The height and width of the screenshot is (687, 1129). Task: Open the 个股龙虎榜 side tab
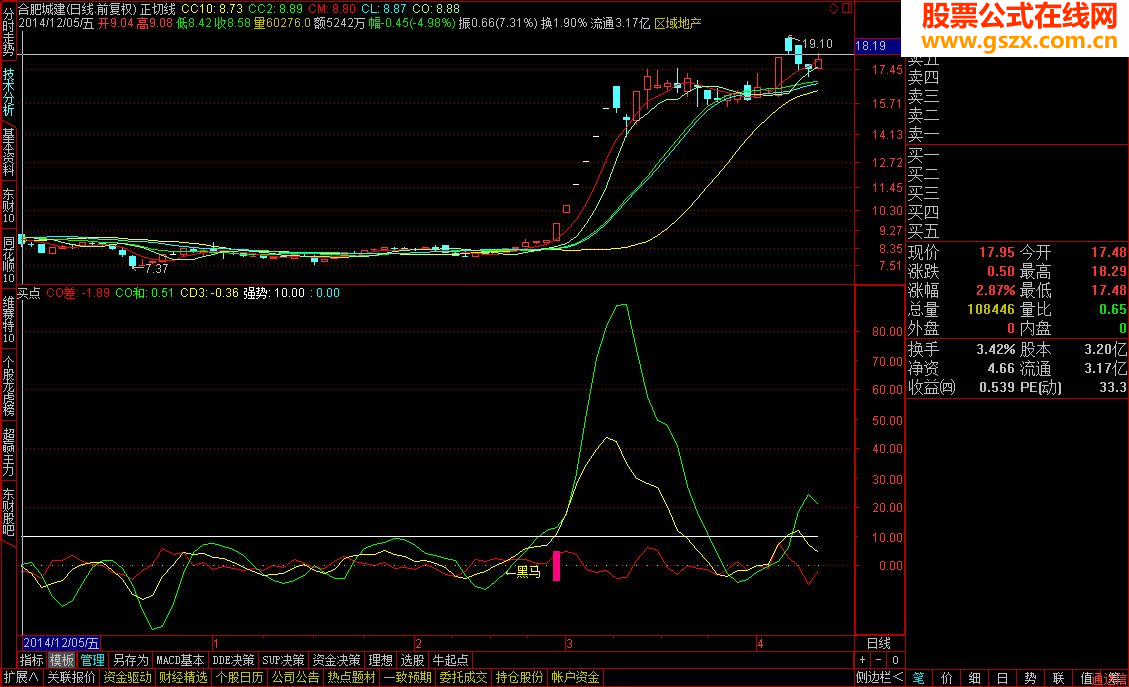tap(8, 386)
